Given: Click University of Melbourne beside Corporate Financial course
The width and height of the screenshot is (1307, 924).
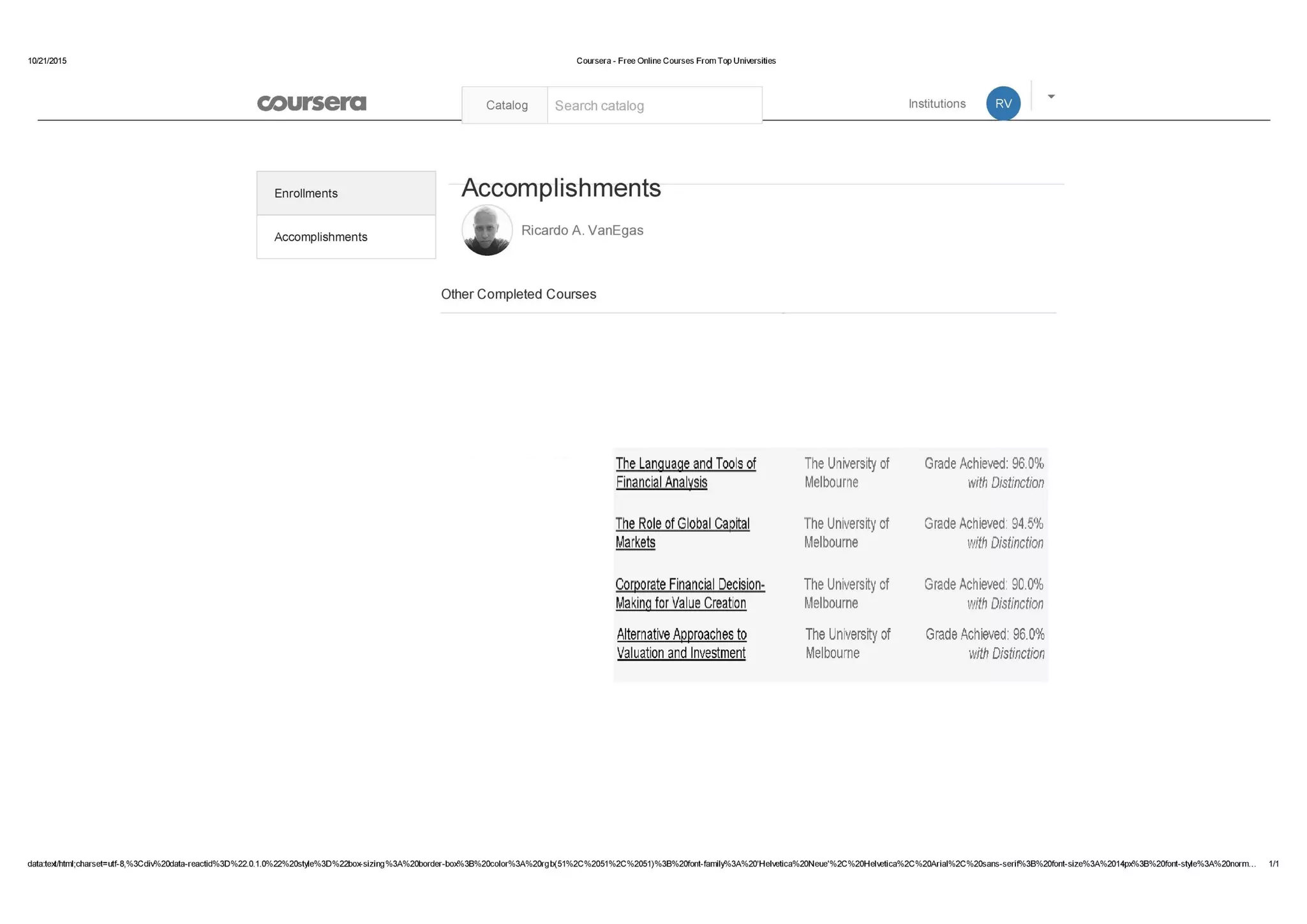Looking at the screenshot, I should (x=846, y=593).
